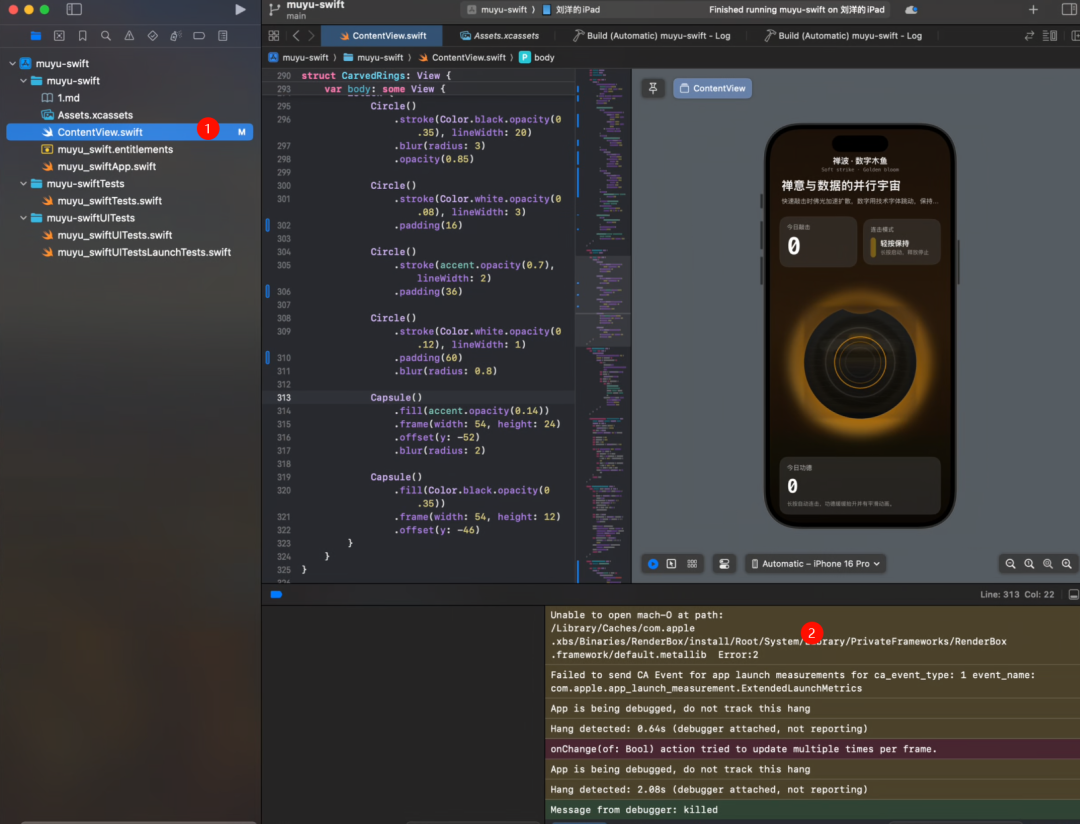Toggle the inspector panel in the toolbar
Image resolution: width=1080 pixels, height=824 pixels.
pyautogui.click(x=1069, y=10)
